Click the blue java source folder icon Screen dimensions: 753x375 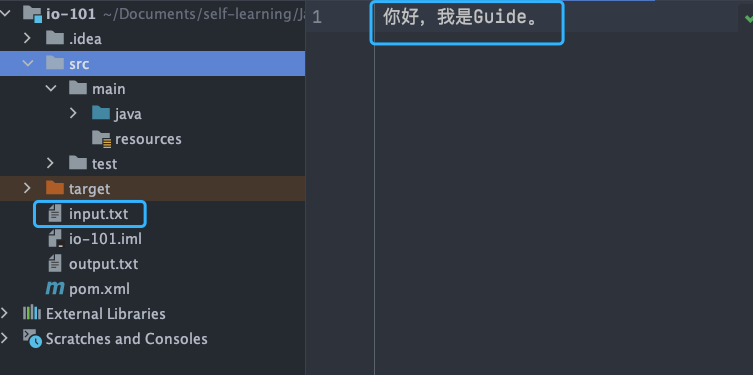tap(101, 113)
